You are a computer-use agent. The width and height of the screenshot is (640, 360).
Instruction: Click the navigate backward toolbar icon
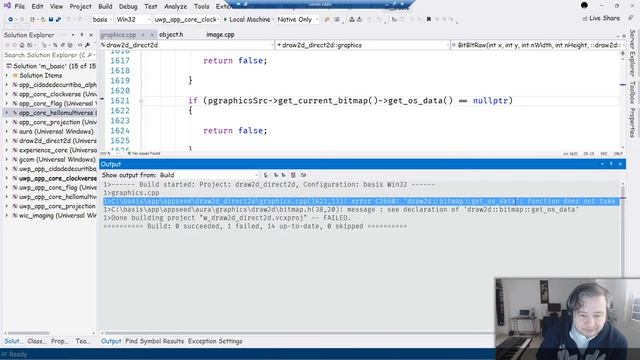(10, 19)
